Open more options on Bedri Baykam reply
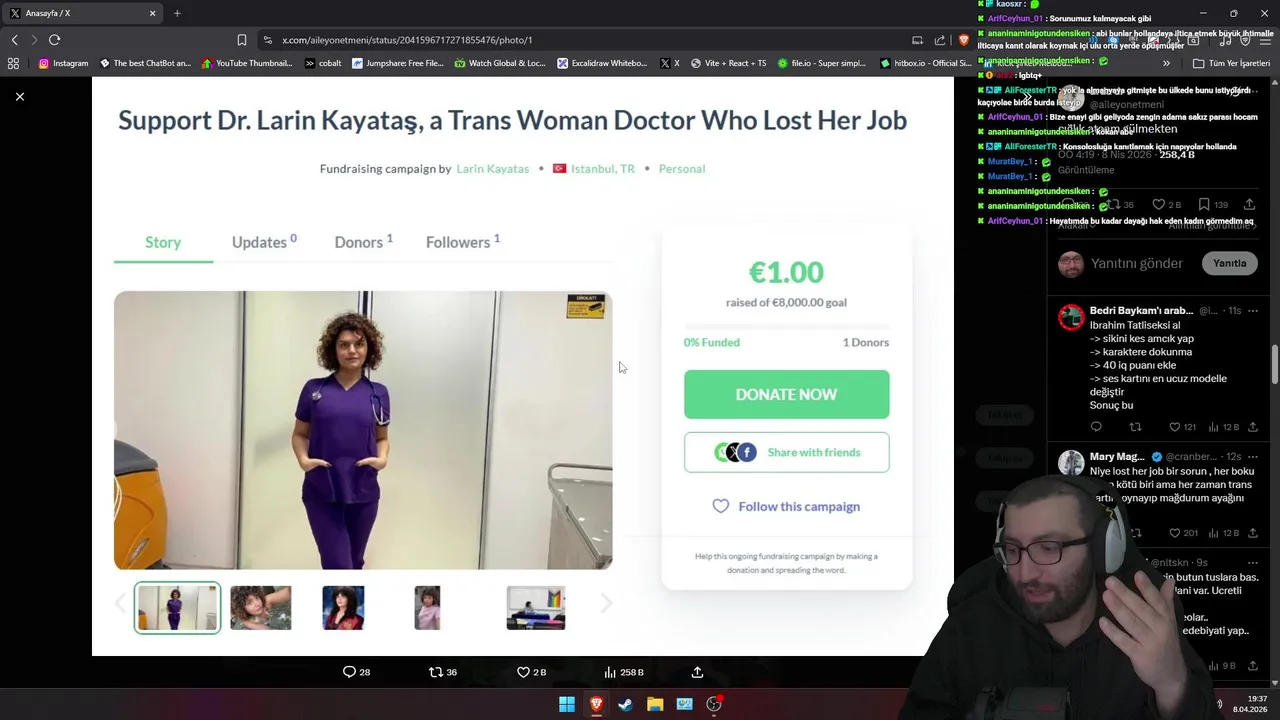 point(1252,311)
